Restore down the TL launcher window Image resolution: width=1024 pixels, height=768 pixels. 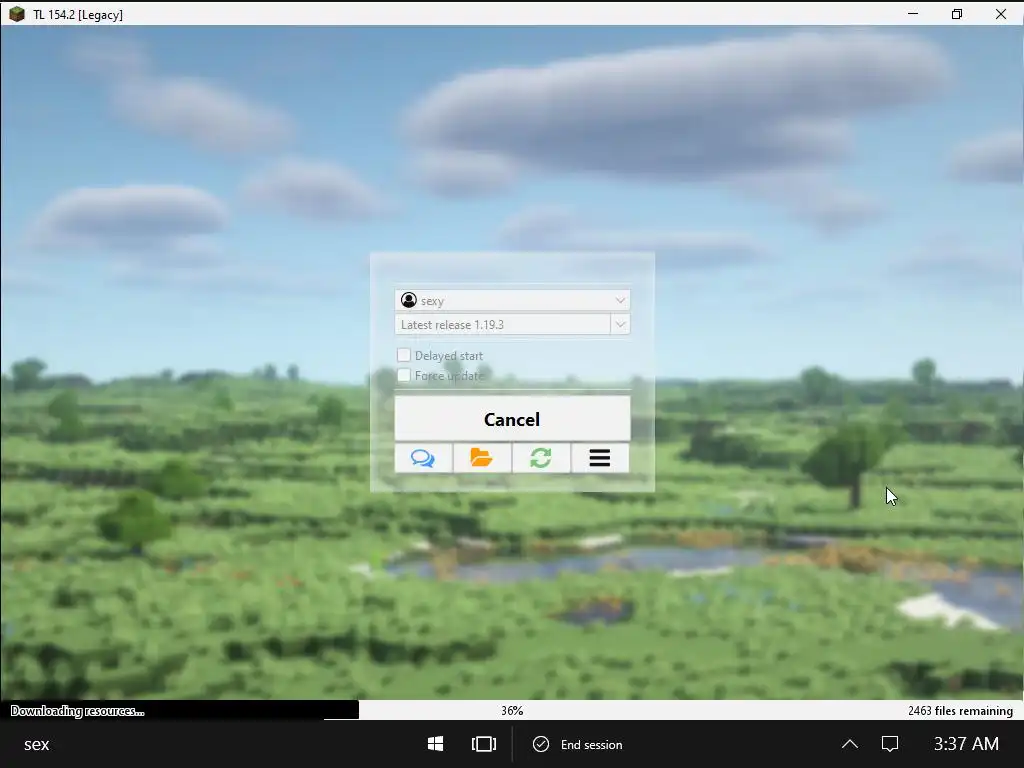[x=957, y=14]
